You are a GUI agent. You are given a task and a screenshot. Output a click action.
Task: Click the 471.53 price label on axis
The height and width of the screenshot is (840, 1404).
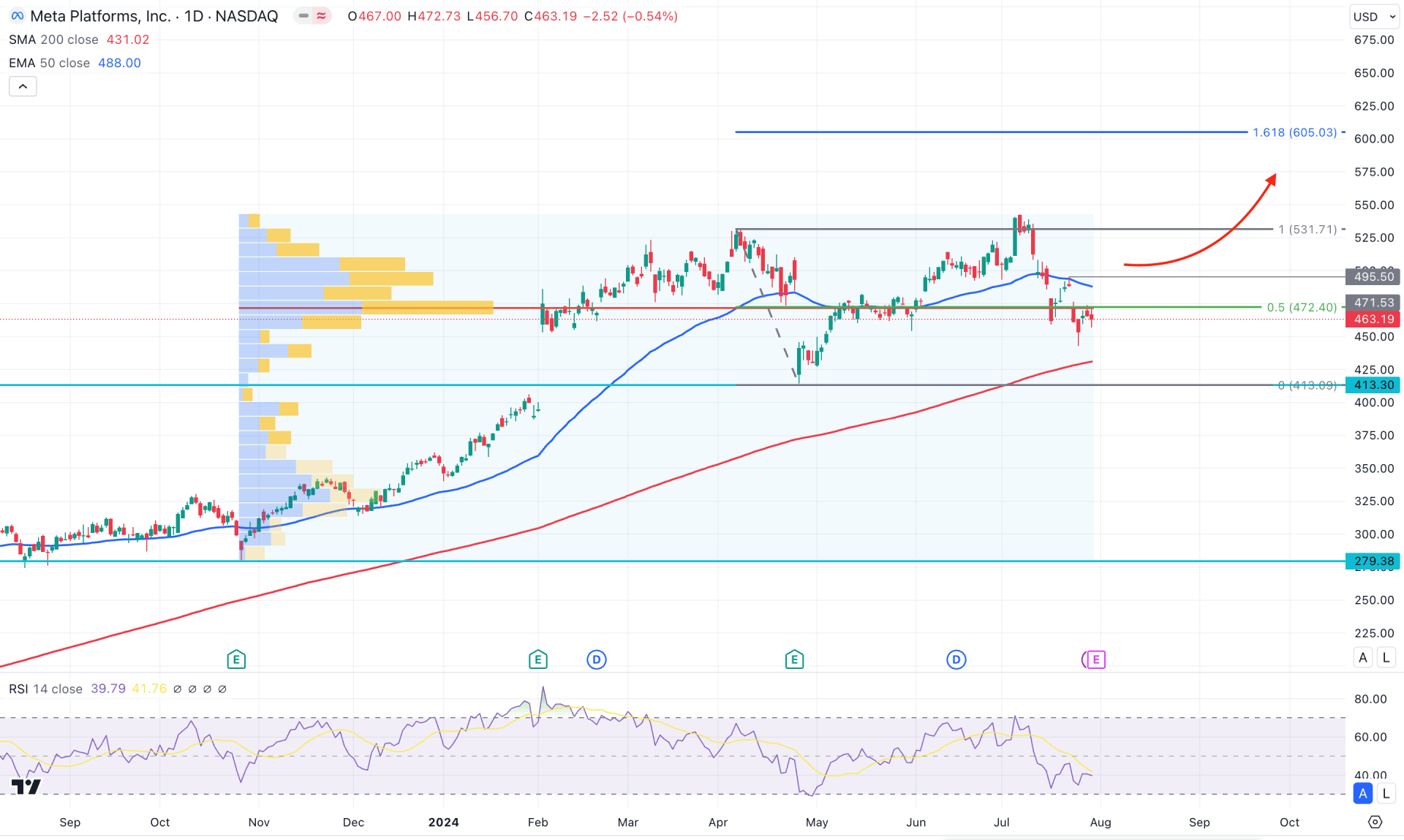1373,303
